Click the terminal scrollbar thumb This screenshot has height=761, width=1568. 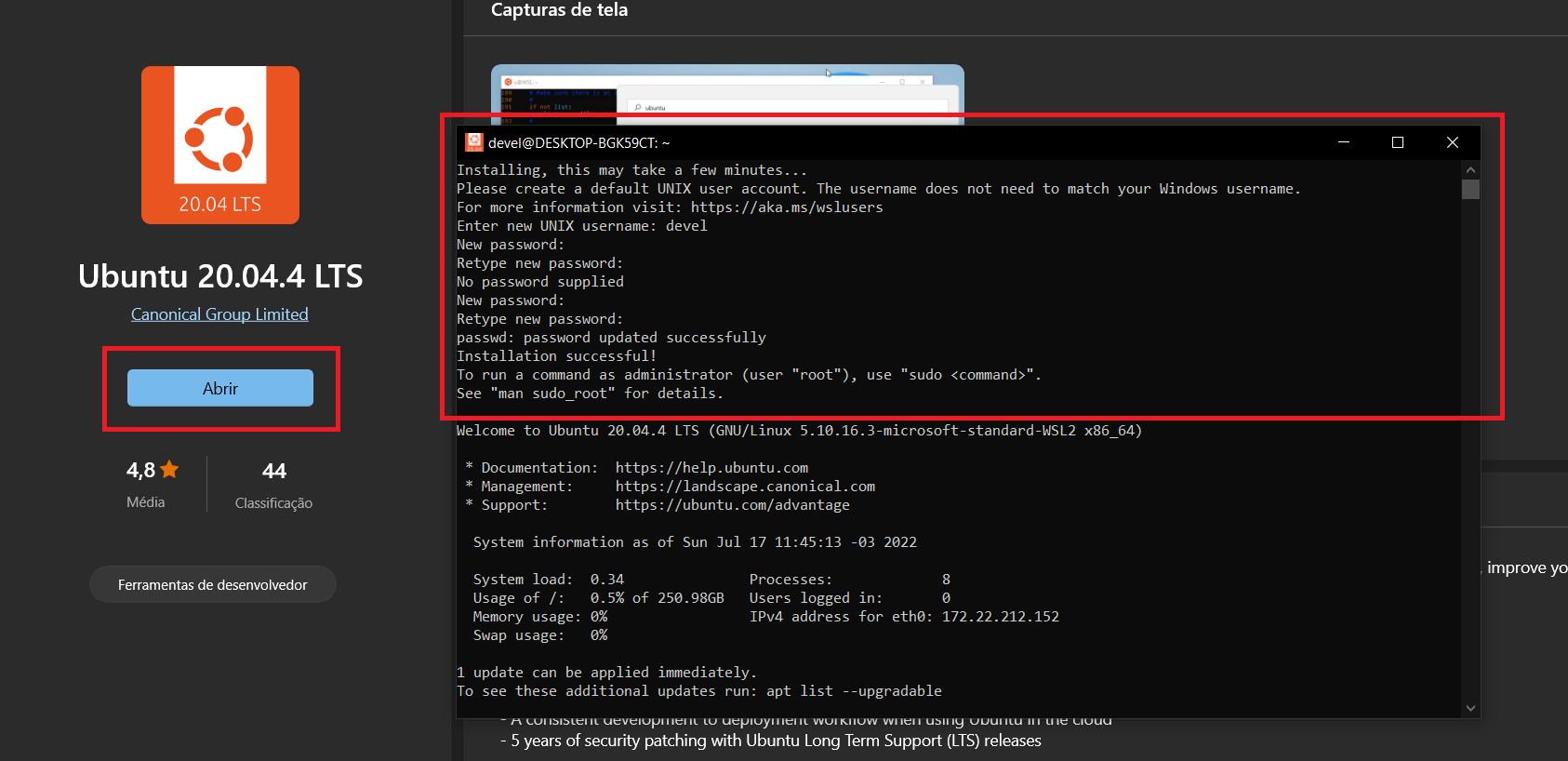tap(1469, 190)
